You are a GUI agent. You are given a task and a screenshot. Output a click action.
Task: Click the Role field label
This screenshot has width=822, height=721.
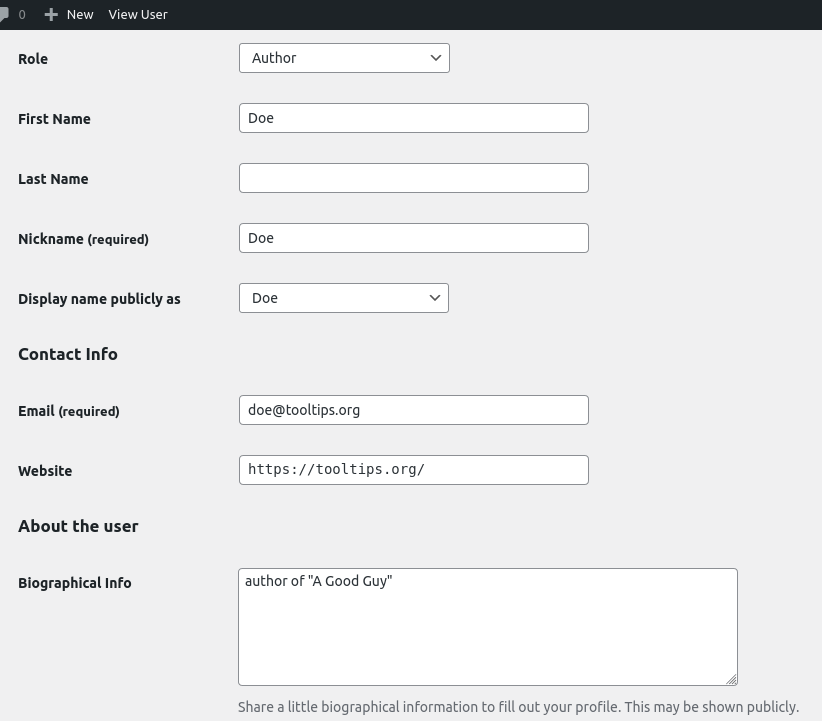[33, 59]
